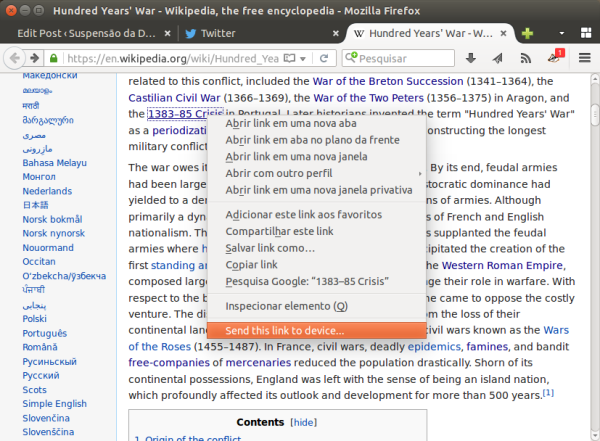Open the extension icon with red badge
This screenshot has width=600, height=441.
(x=556, y=57)
